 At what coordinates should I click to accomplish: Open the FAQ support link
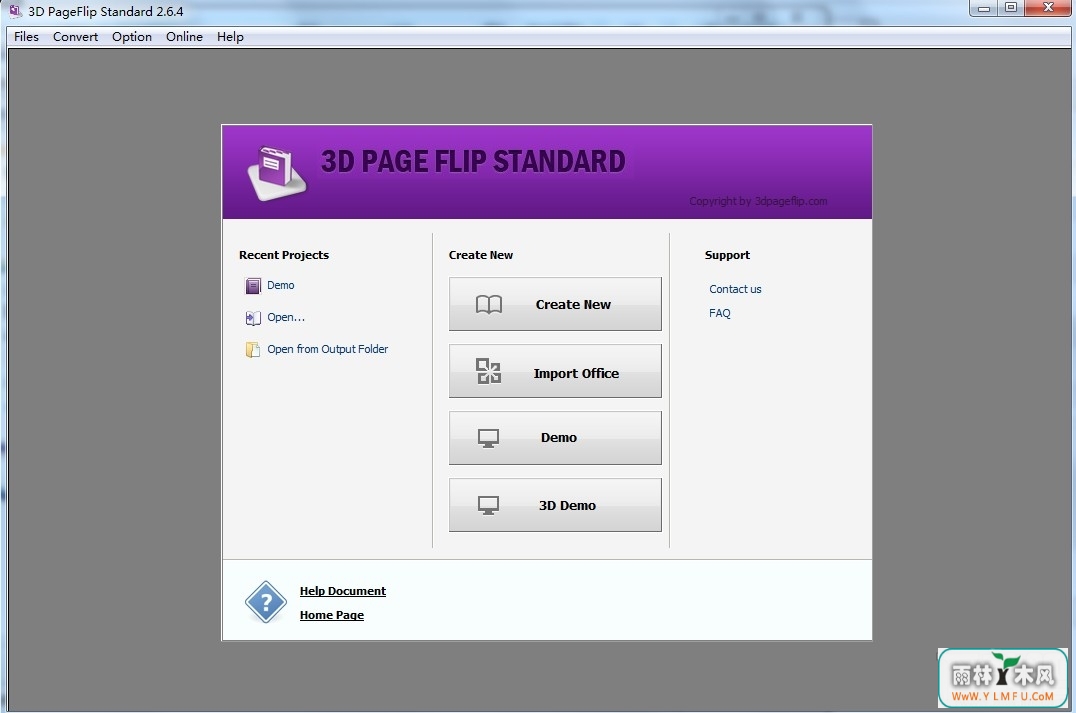pos(719,313)
